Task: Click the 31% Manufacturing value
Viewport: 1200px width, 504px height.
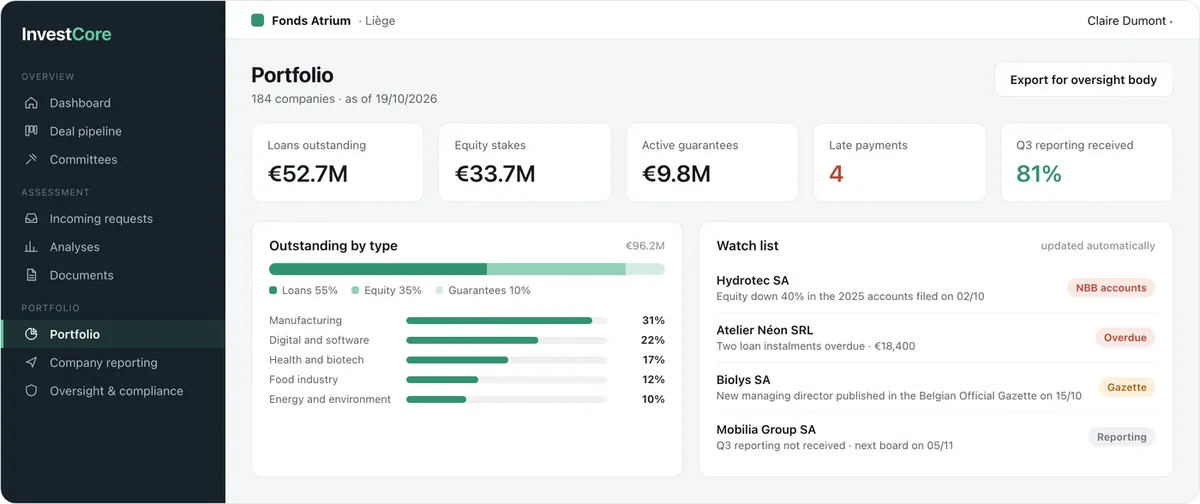Action: tap(653, 321)
